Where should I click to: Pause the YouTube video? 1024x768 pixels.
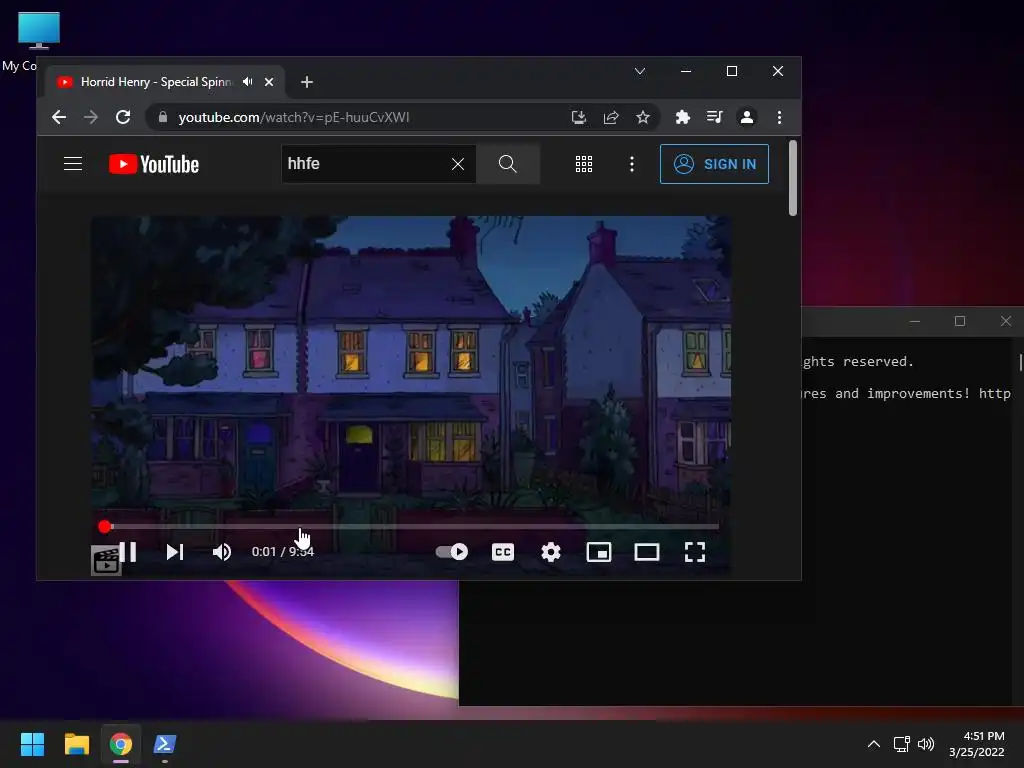point(129,552)
